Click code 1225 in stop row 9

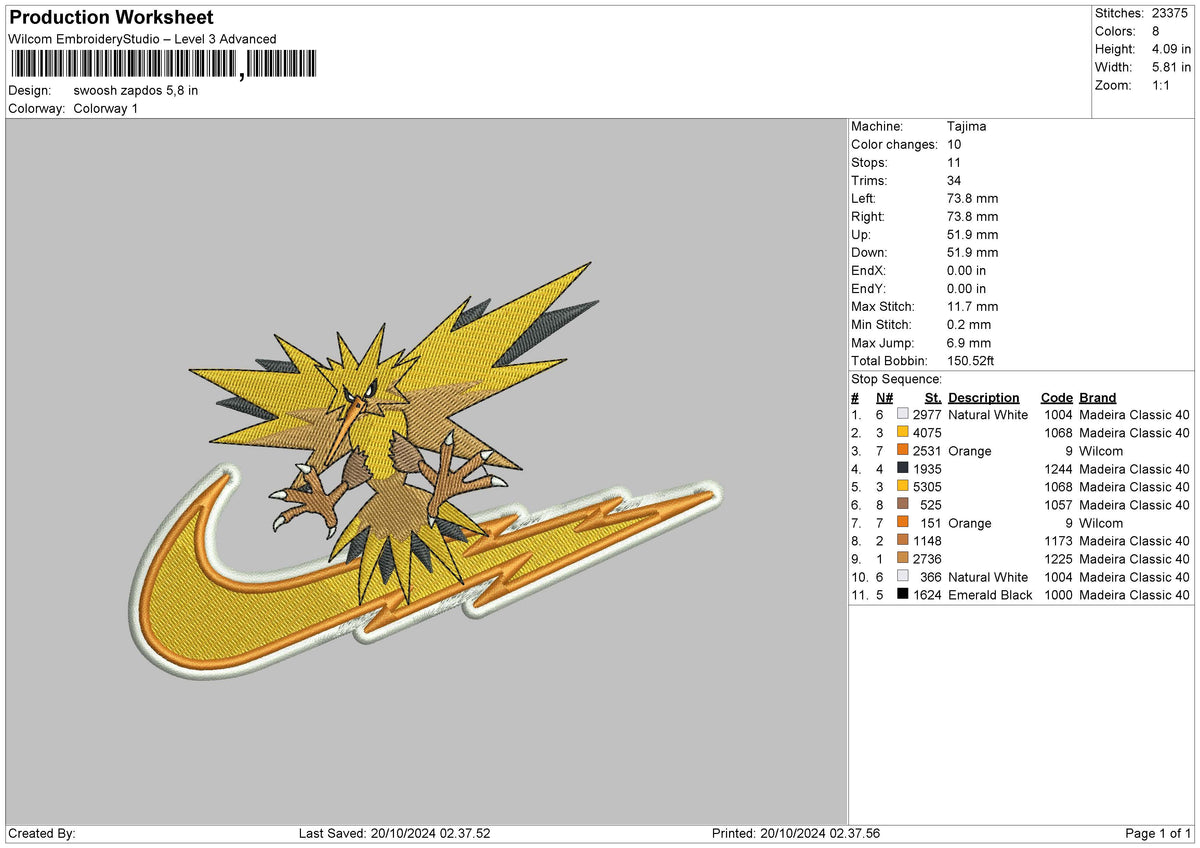(x=1058, y=558)
